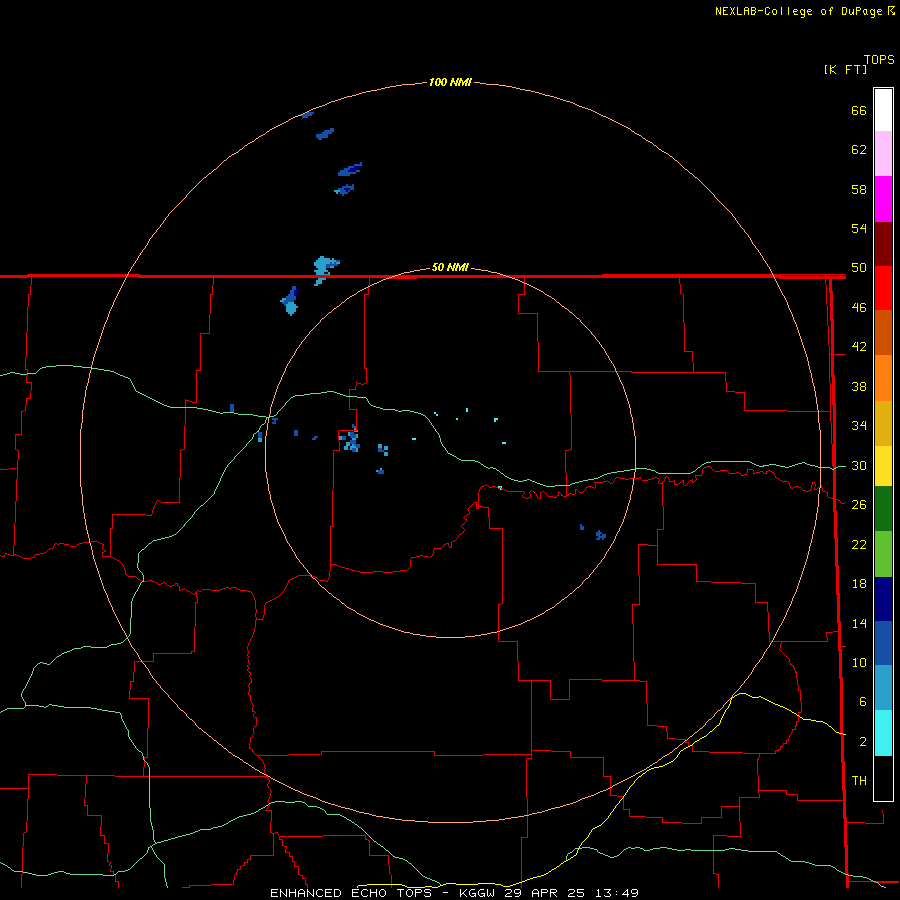Click the NEXLAB-College of DuPage text

pos(800,11)
